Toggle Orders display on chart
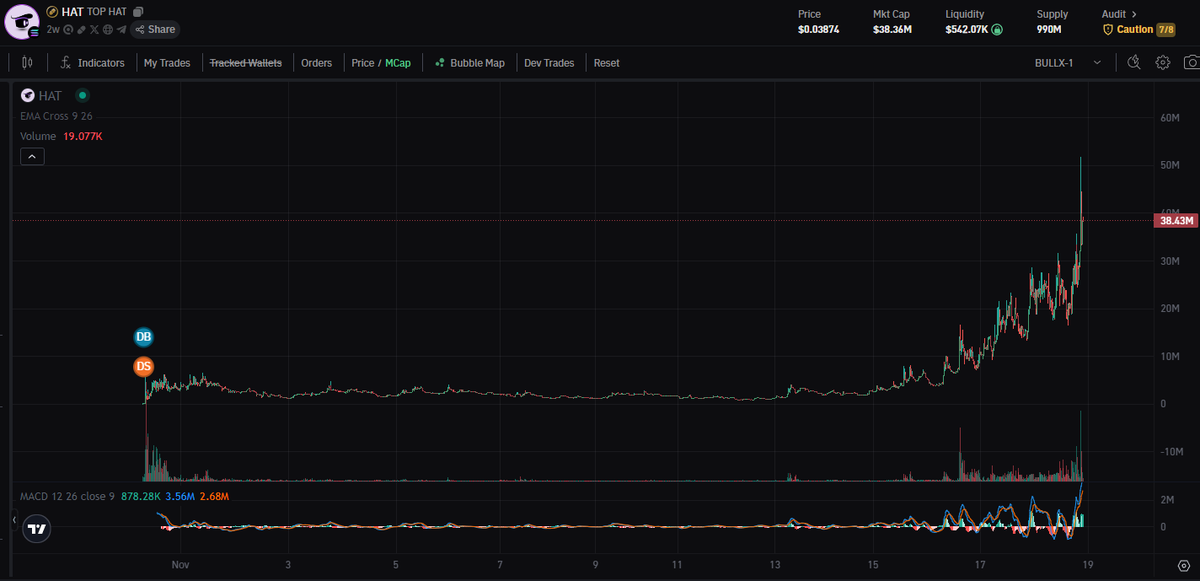The image size is (1200, 581). tap(316, 63)
